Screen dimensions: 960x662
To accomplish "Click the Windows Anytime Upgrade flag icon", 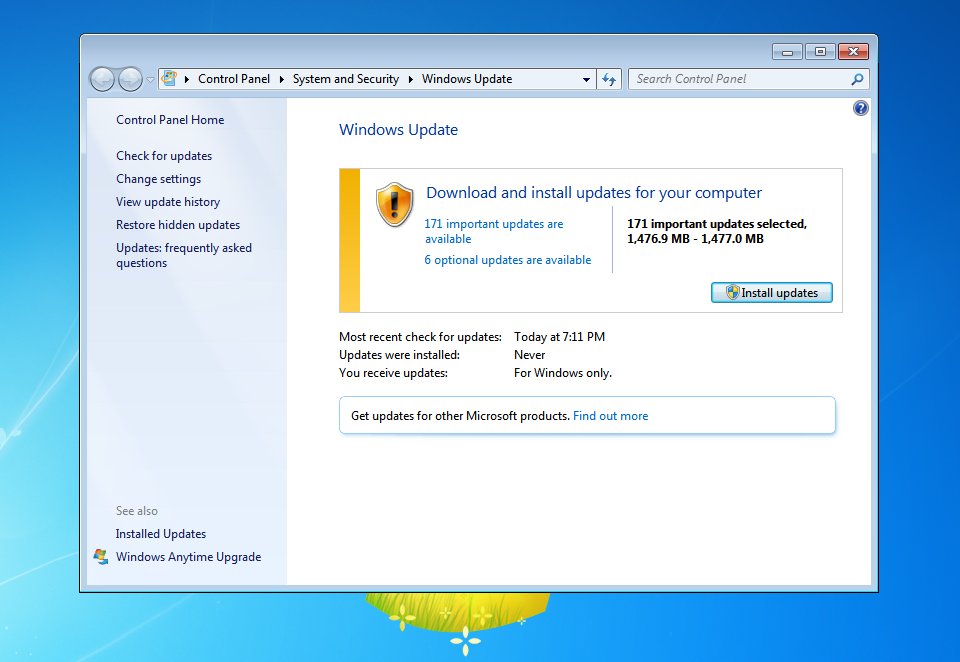I will pos(101,557).
